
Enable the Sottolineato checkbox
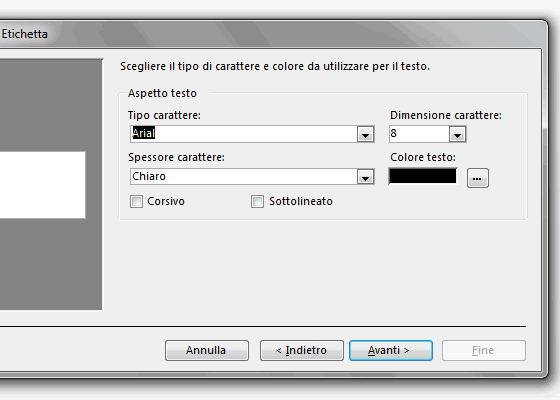click(257, 201)
